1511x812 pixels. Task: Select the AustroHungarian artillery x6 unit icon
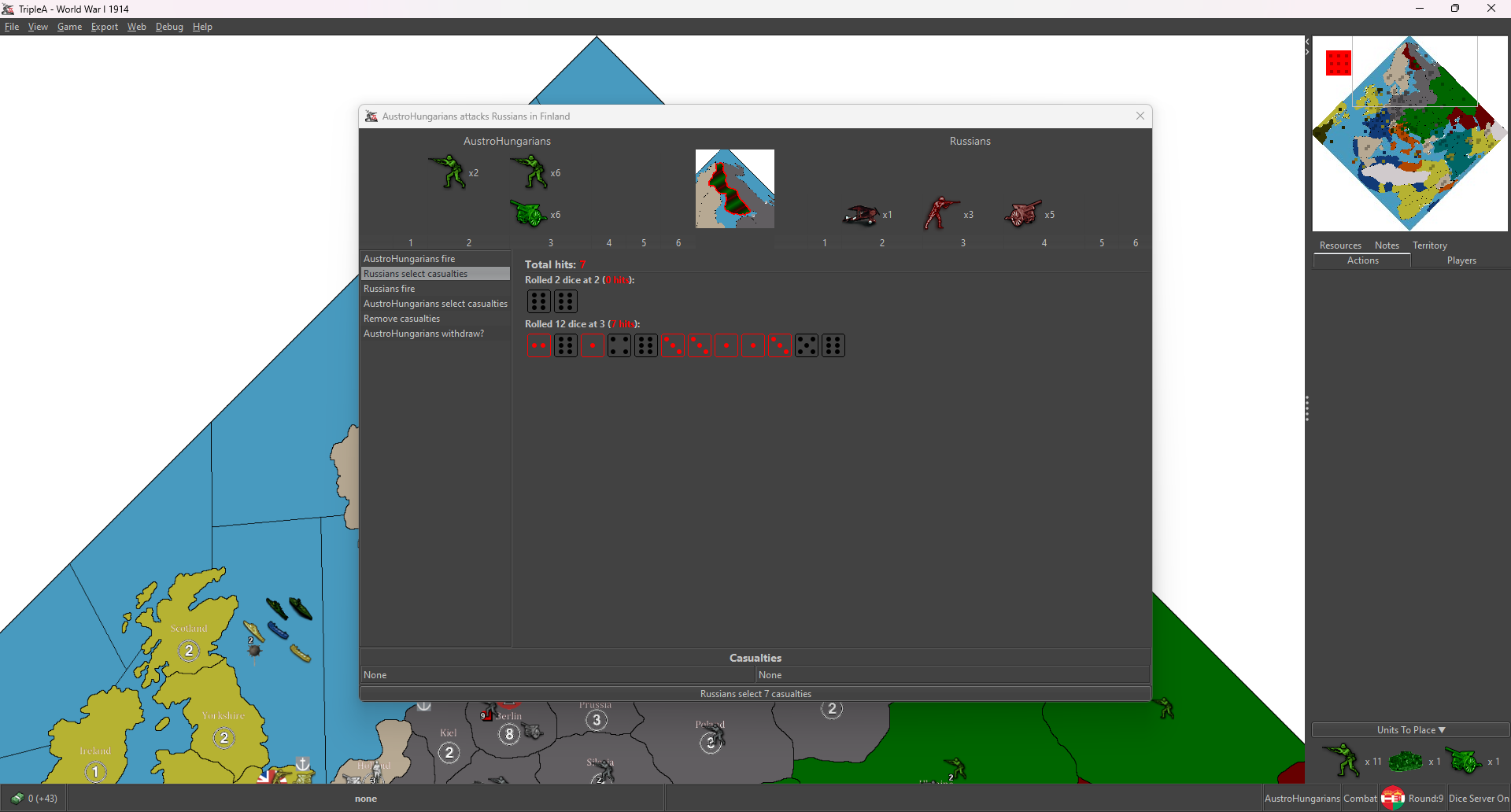[529, 213]
